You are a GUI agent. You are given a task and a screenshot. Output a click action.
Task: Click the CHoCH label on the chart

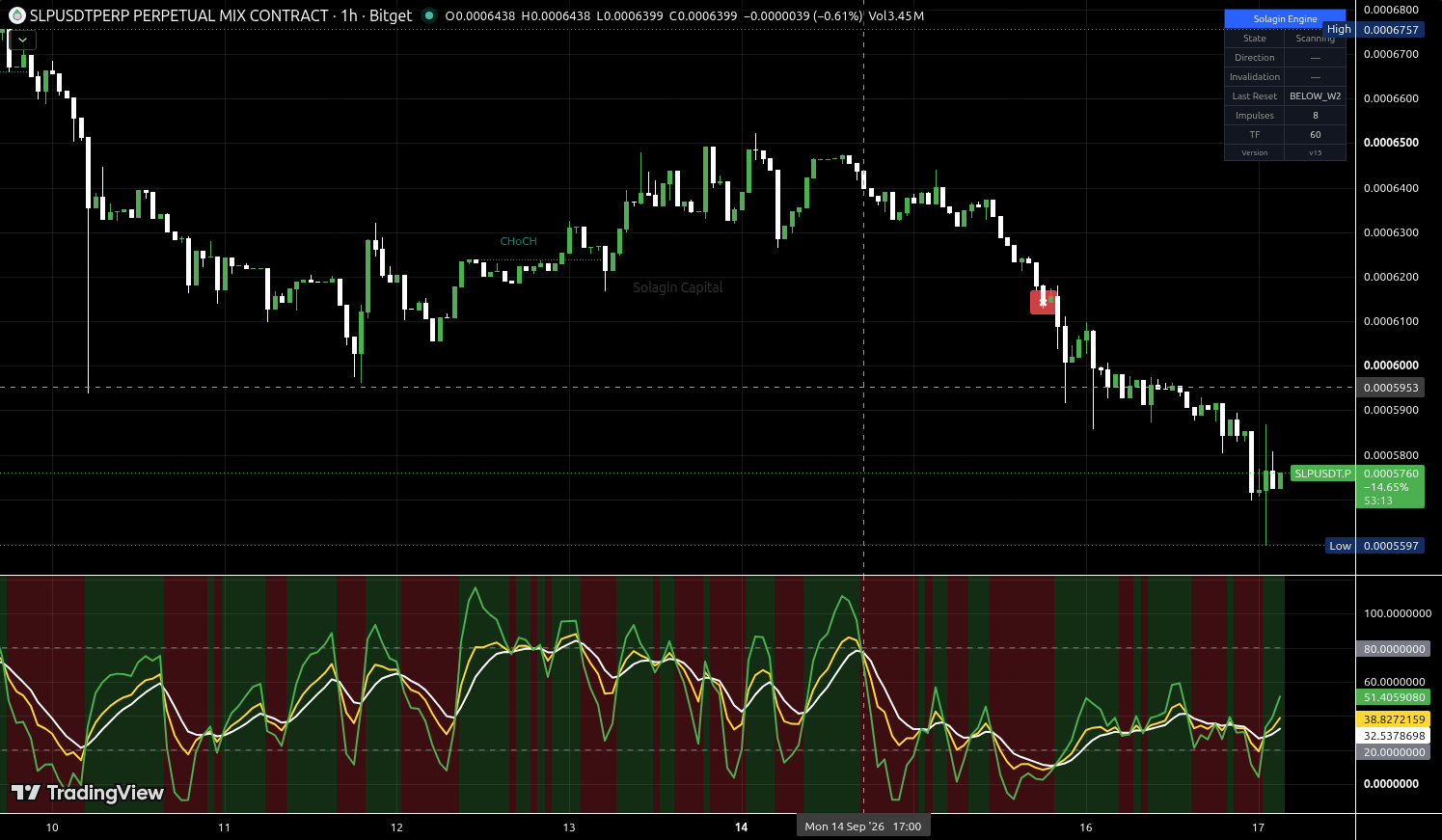click(518, 241)
